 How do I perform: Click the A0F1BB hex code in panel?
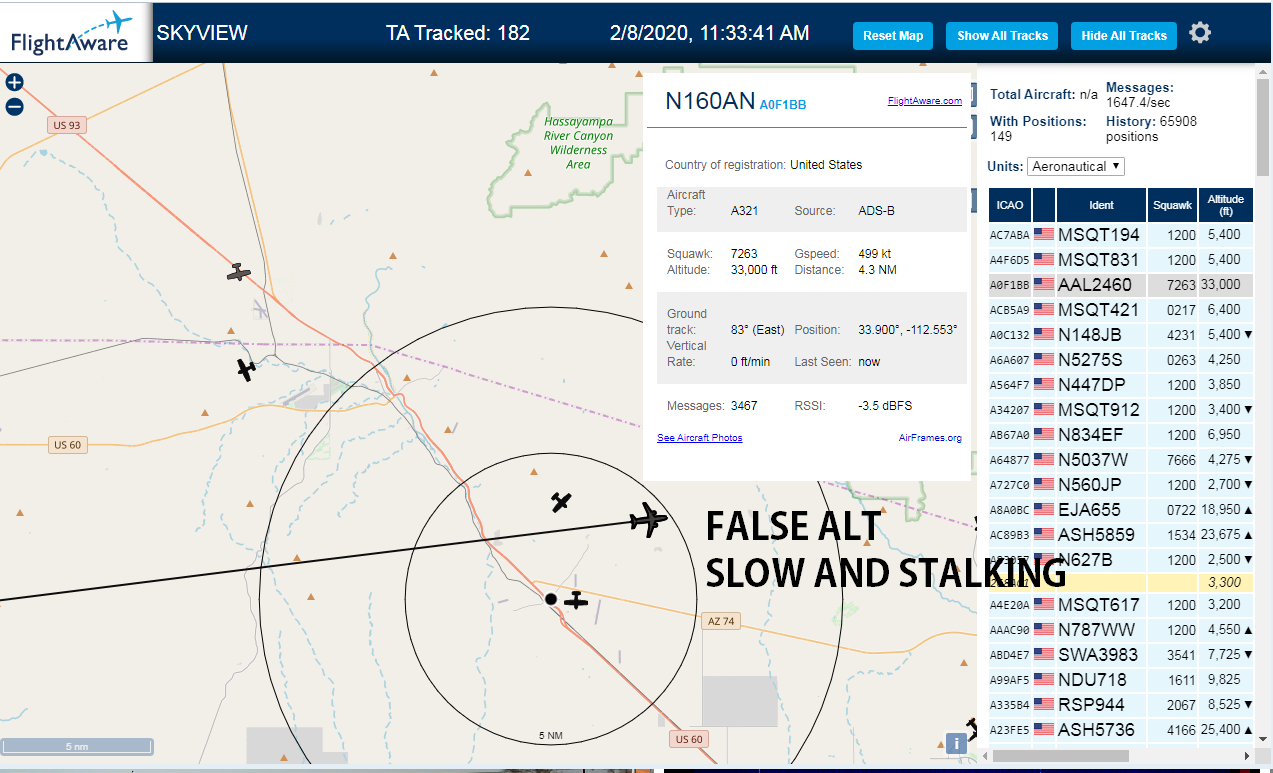pos(783,104)
